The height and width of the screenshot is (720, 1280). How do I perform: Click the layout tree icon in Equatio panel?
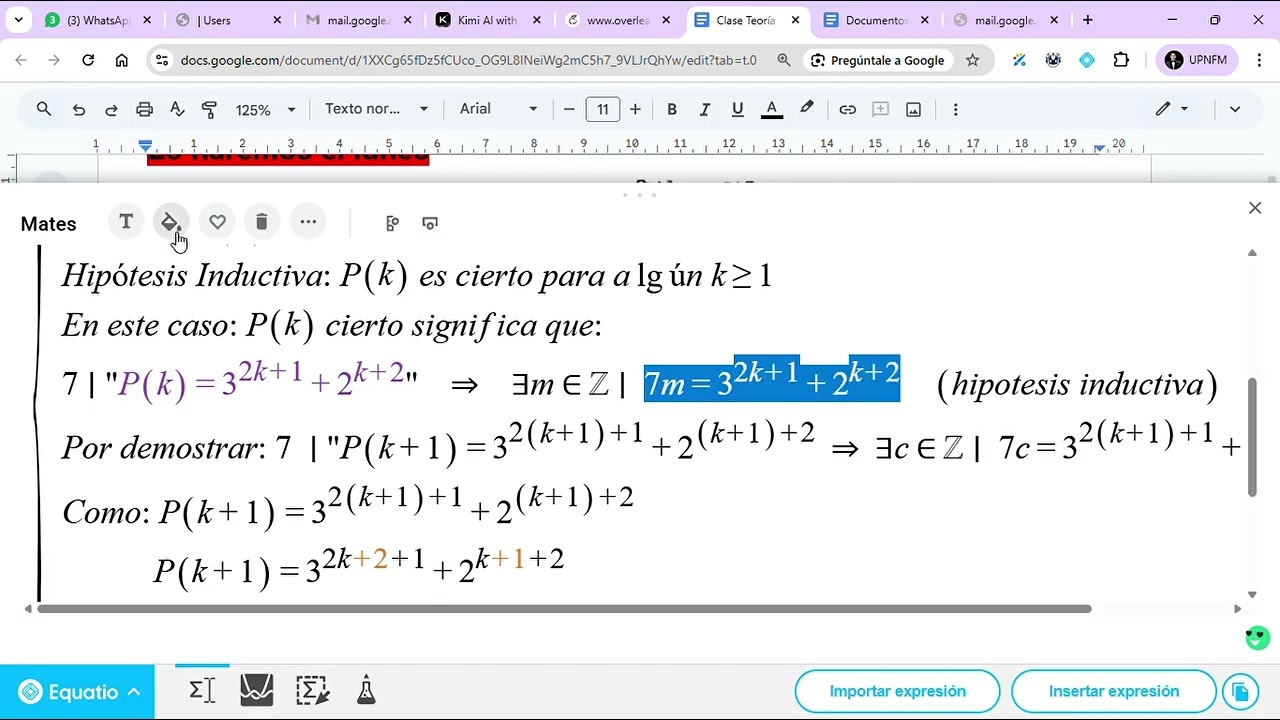tap(392, 223)
